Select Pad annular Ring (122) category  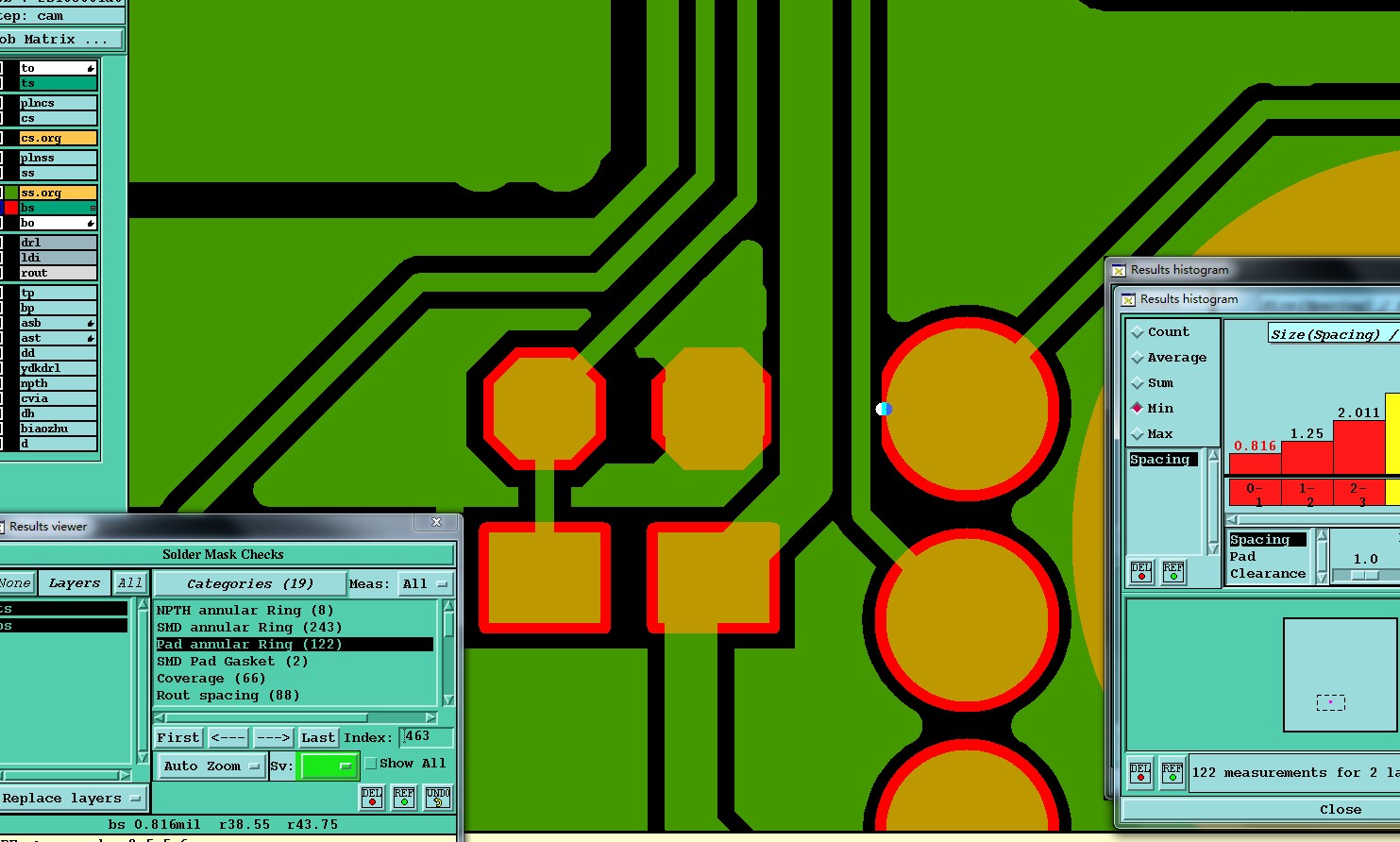click(295, 645)
